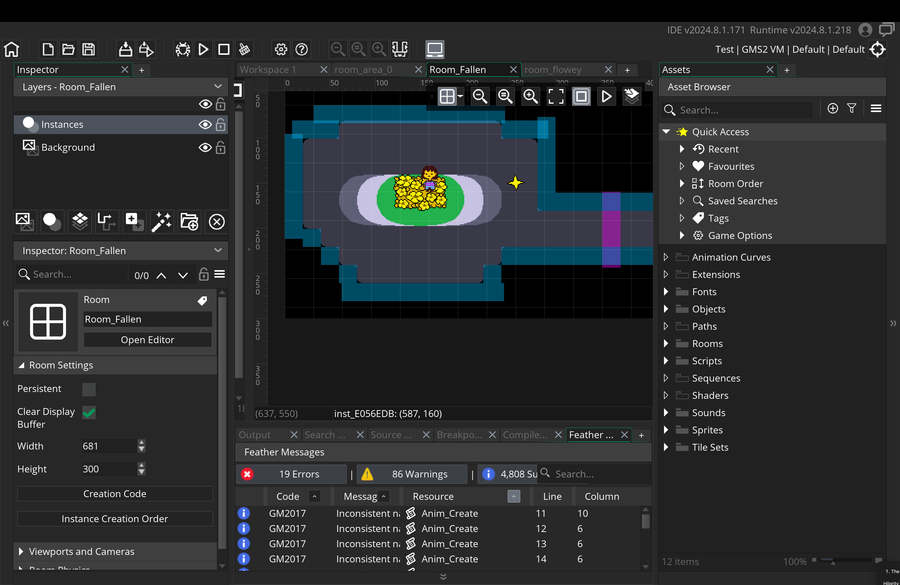900x585 pixels.
Task: Create a new layer folder
Action: pos(189,222)
